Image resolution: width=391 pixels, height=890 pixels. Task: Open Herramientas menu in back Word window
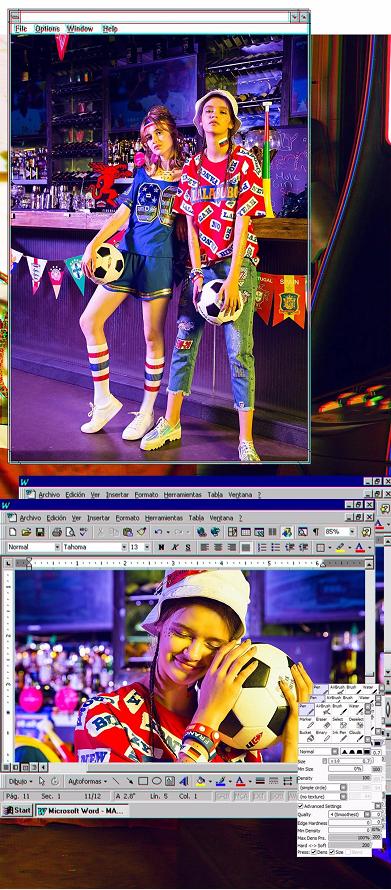point(182,494)
